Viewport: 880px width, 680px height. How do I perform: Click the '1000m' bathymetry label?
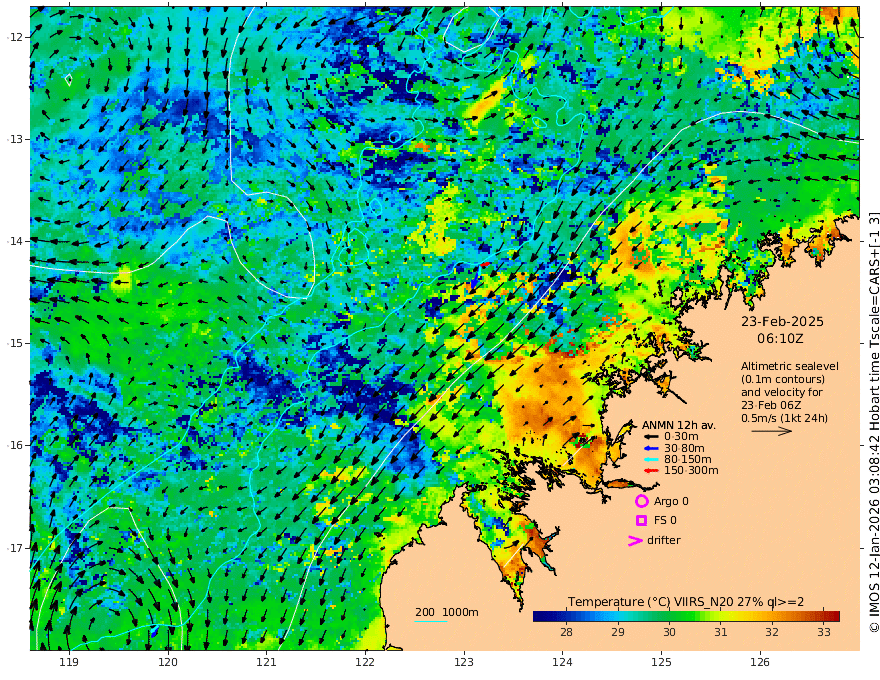(x=460, y=612)
